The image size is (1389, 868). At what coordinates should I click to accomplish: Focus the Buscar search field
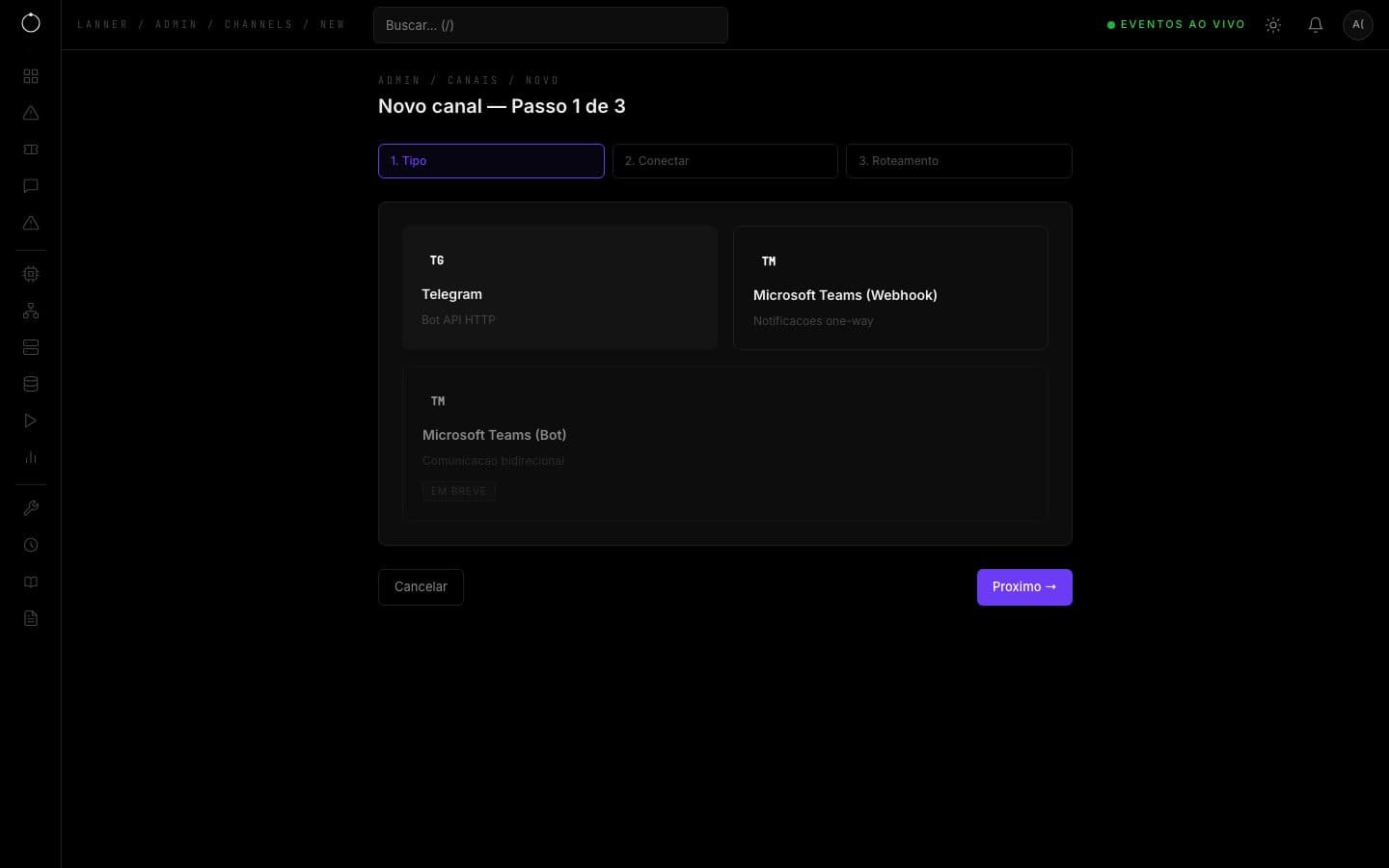(x=551, y=25)
